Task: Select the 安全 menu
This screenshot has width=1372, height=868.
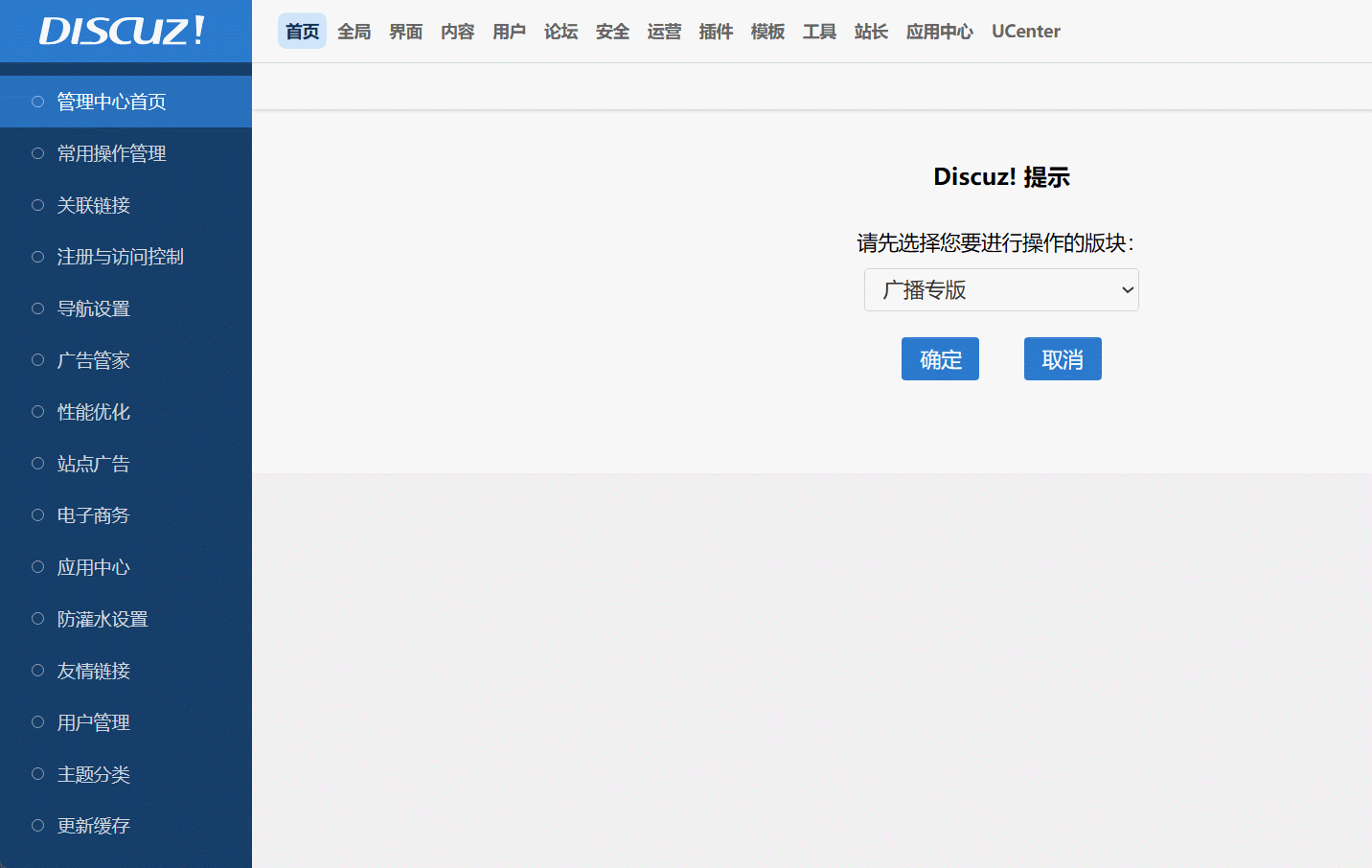Action: (x=612, y=32)
